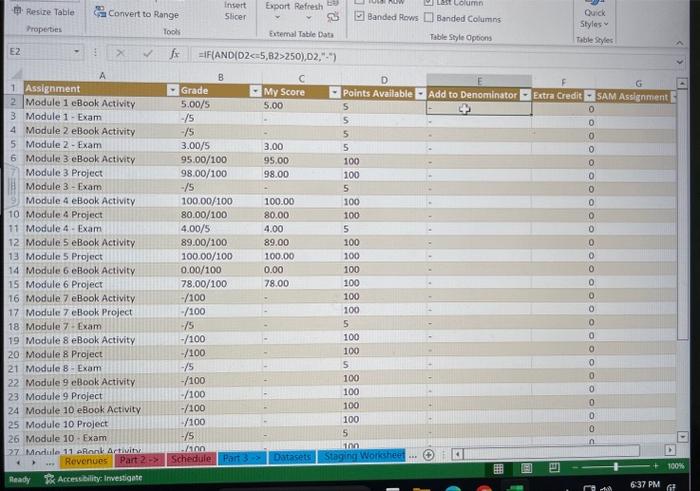
Task: Switch to Normal view icon
Action: [498, 469]
